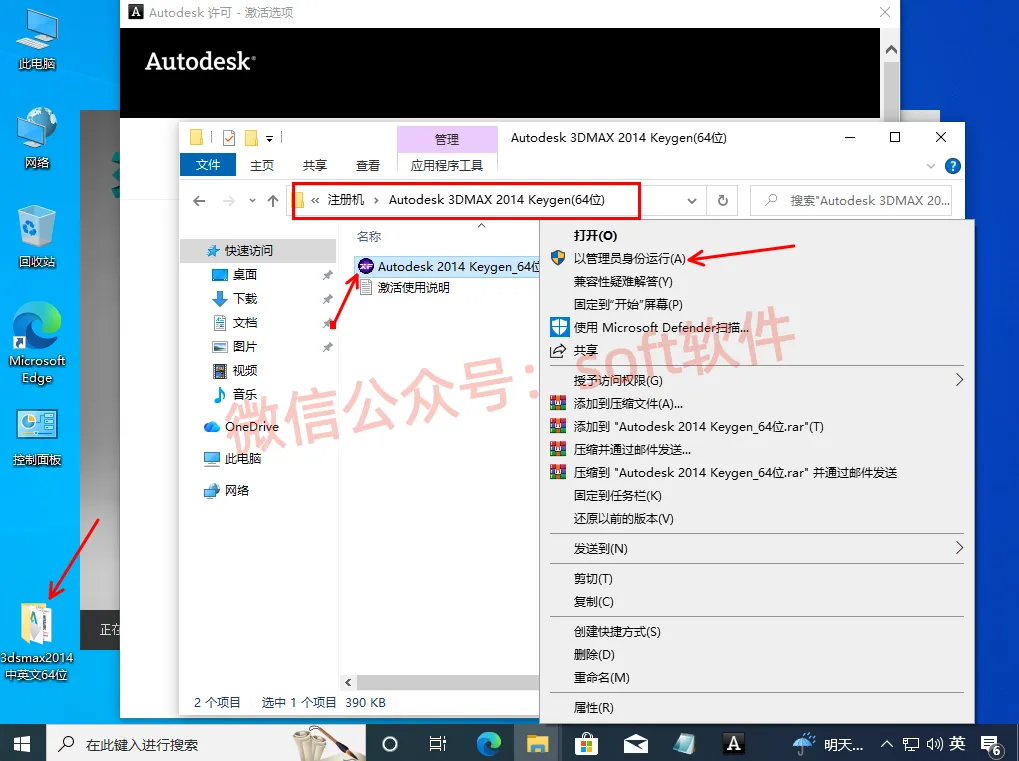Open File Explorer taskbar icon
Viewport: 1019px width, 761px height.
coord(537,743)
